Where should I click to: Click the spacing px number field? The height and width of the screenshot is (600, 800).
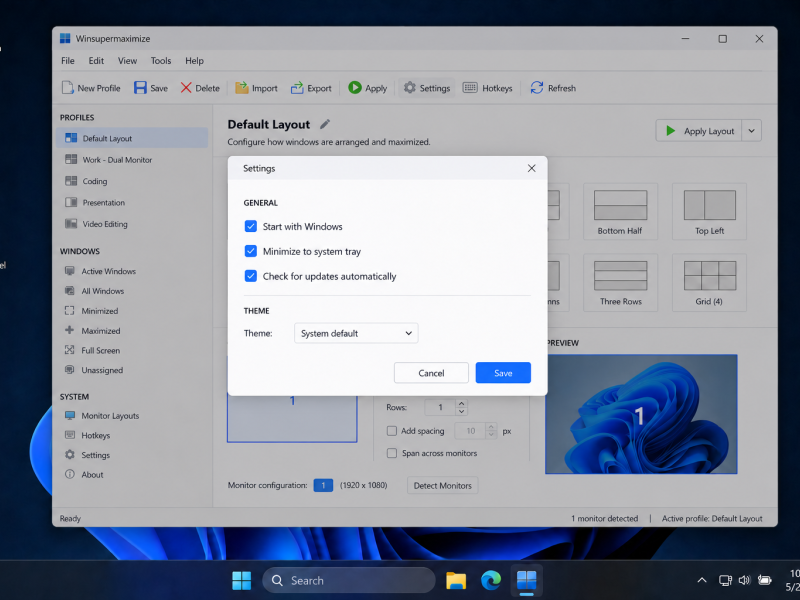470,431
